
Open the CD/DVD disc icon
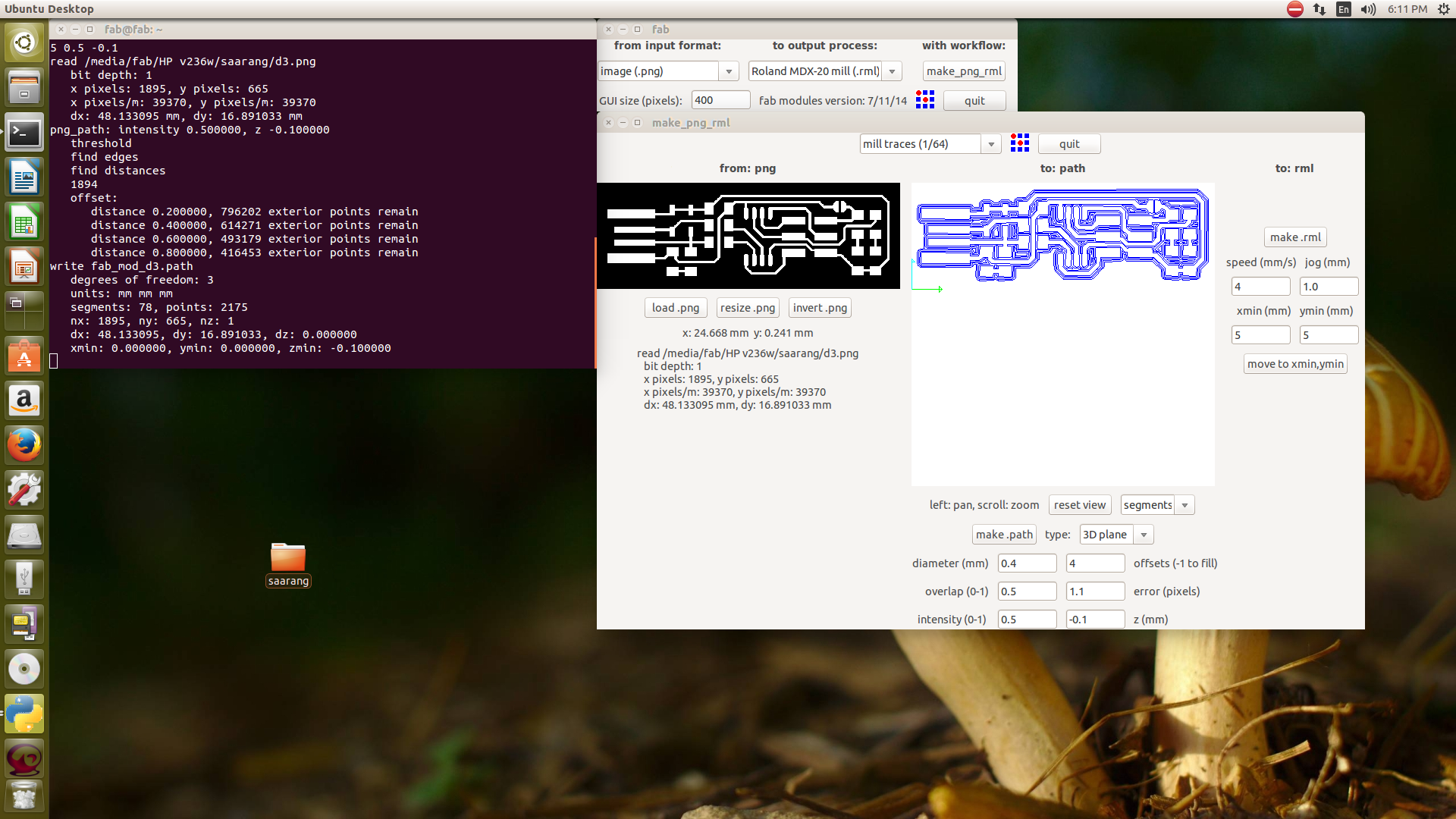(x=24, y=669)
